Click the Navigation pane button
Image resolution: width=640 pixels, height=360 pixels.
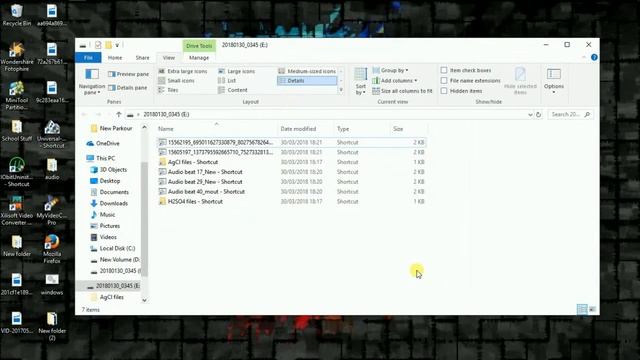click(x=91, y=82)
